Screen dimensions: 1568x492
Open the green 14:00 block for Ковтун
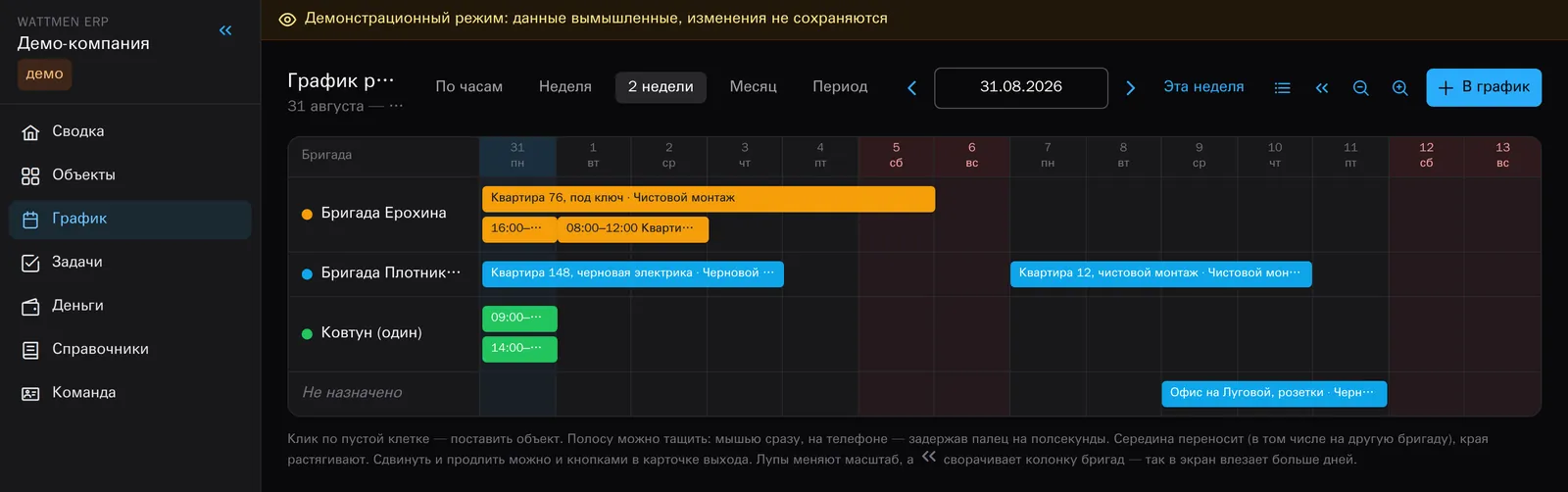[x=519, y=349]
